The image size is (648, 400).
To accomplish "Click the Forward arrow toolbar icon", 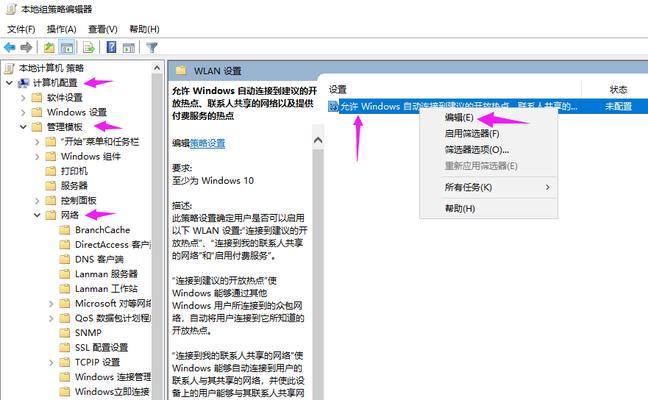I will 26,48.
